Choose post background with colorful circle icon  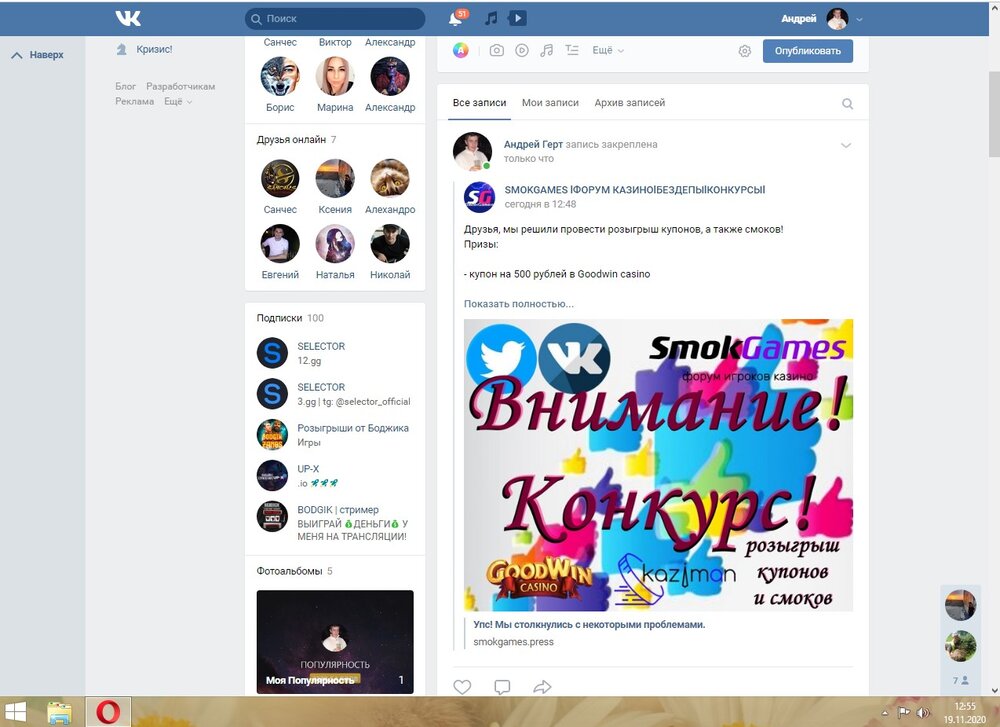[x=460, y=50]
